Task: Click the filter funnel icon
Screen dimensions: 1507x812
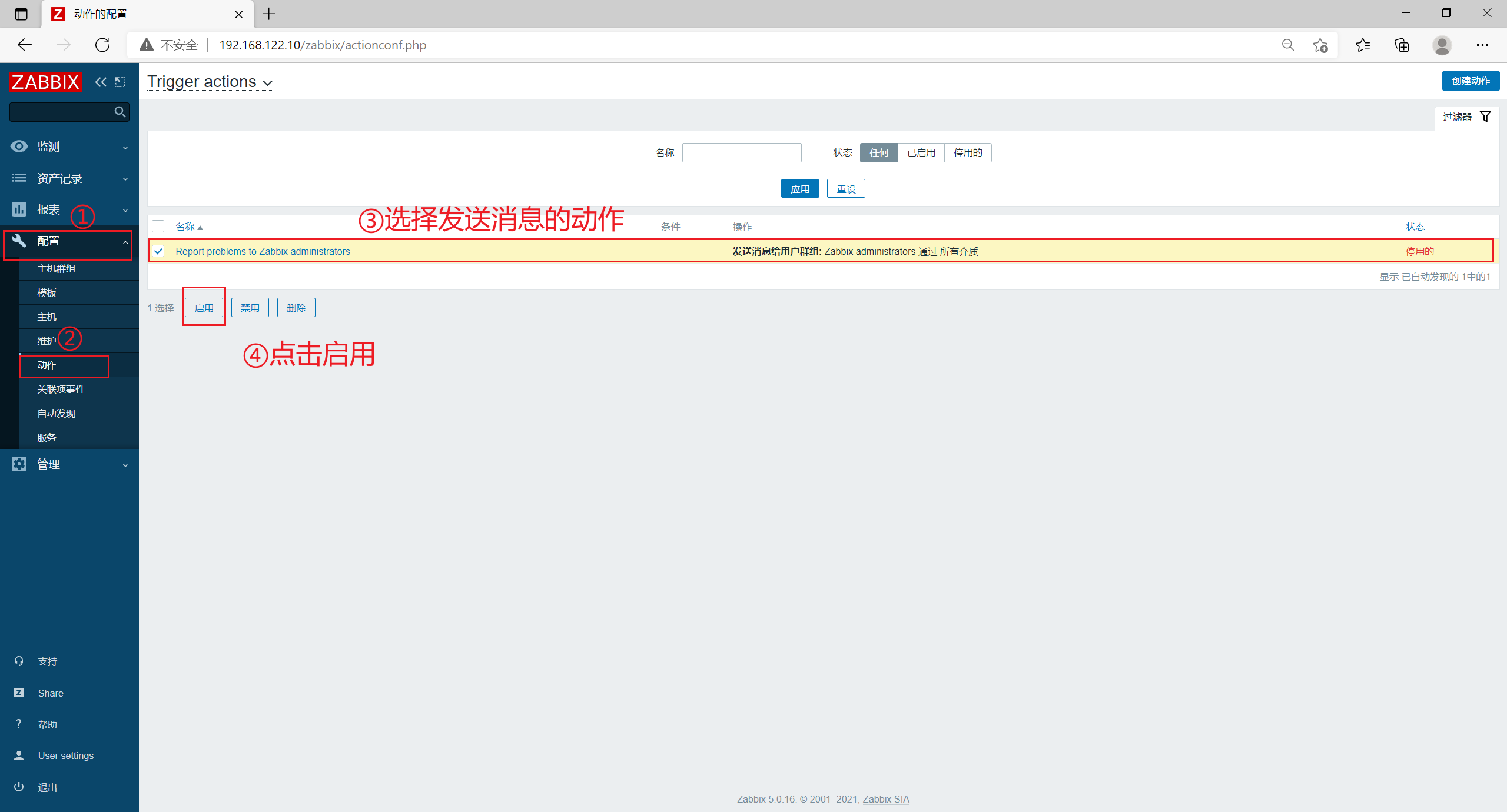Action: click(x=1485, y=117)
